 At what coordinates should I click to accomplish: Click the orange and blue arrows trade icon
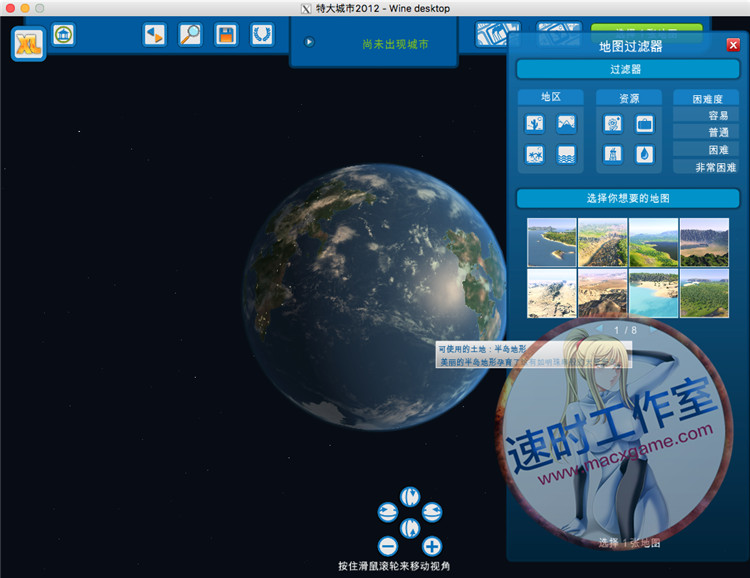154,34
